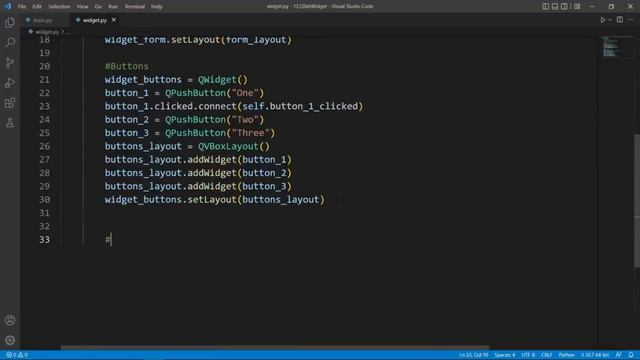
Task: Open the Explorer view in activity bar
Action: click(10, 22)
